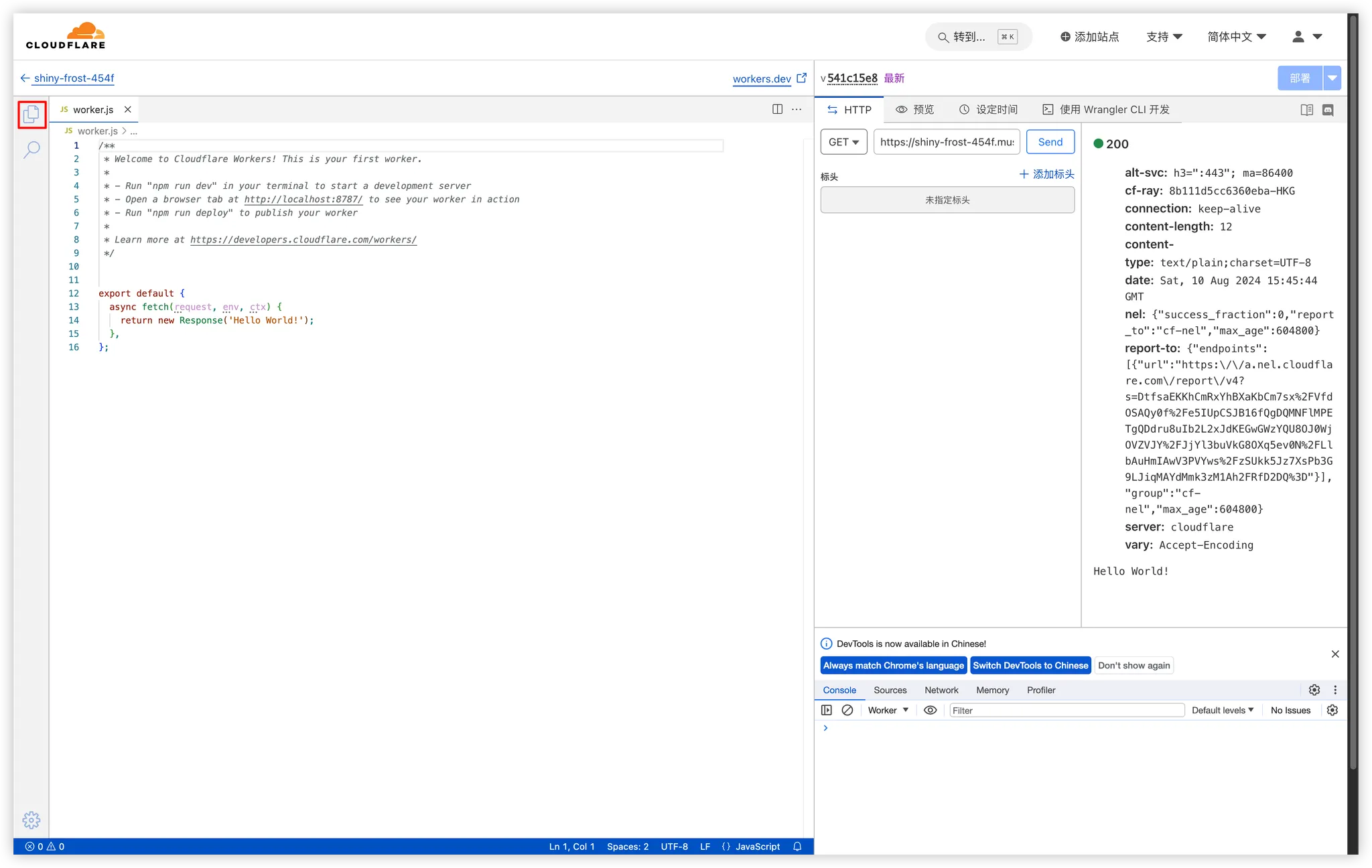Toggle the console sidebar panel icon
Image resolution: width=1372 pixels, height=868 pixels.
827,710
